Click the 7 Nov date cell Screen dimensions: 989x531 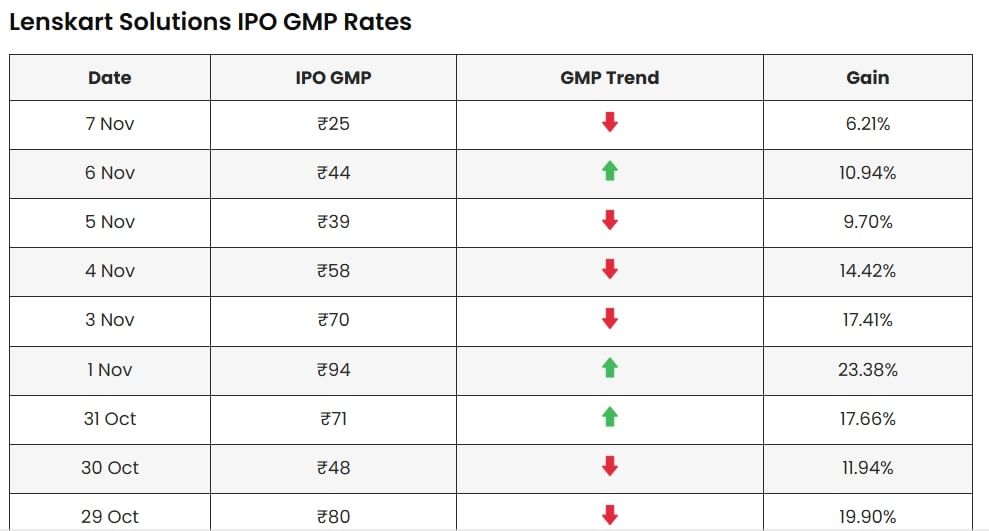(x=110, y=124)
